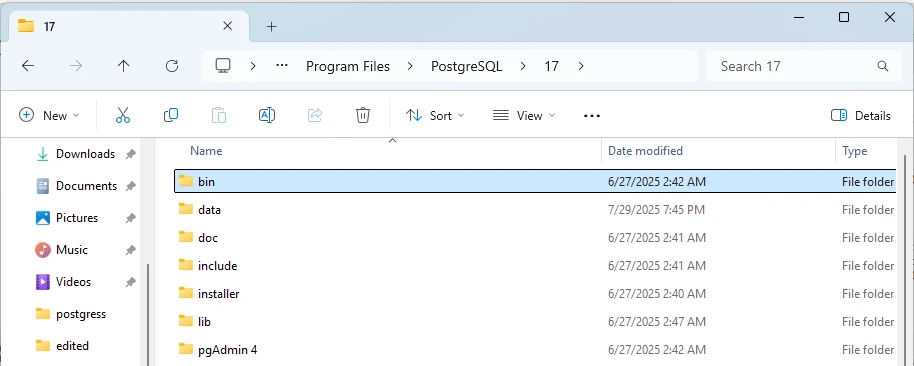The width and height of the screenshot is (914, 366).
Task: Click the sidebar vertical scrollbar
Action: (147, 315)
